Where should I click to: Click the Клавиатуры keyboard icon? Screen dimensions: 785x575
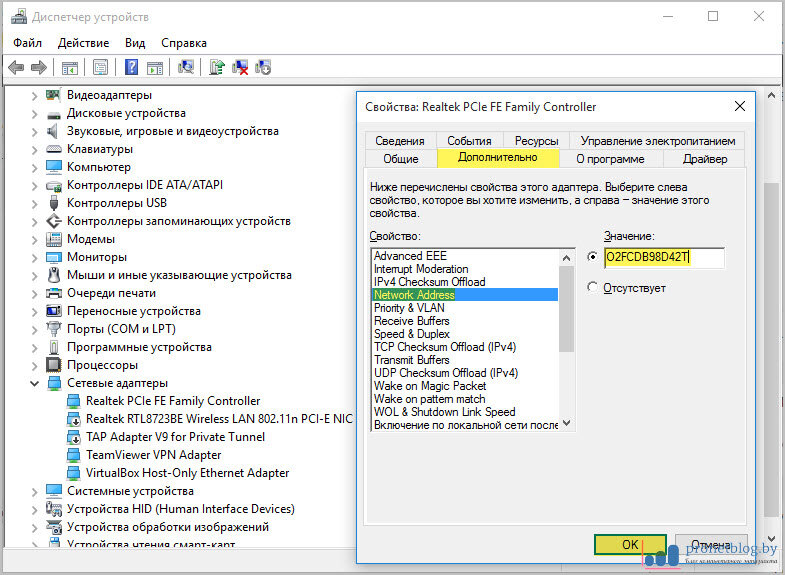(54, 149)
